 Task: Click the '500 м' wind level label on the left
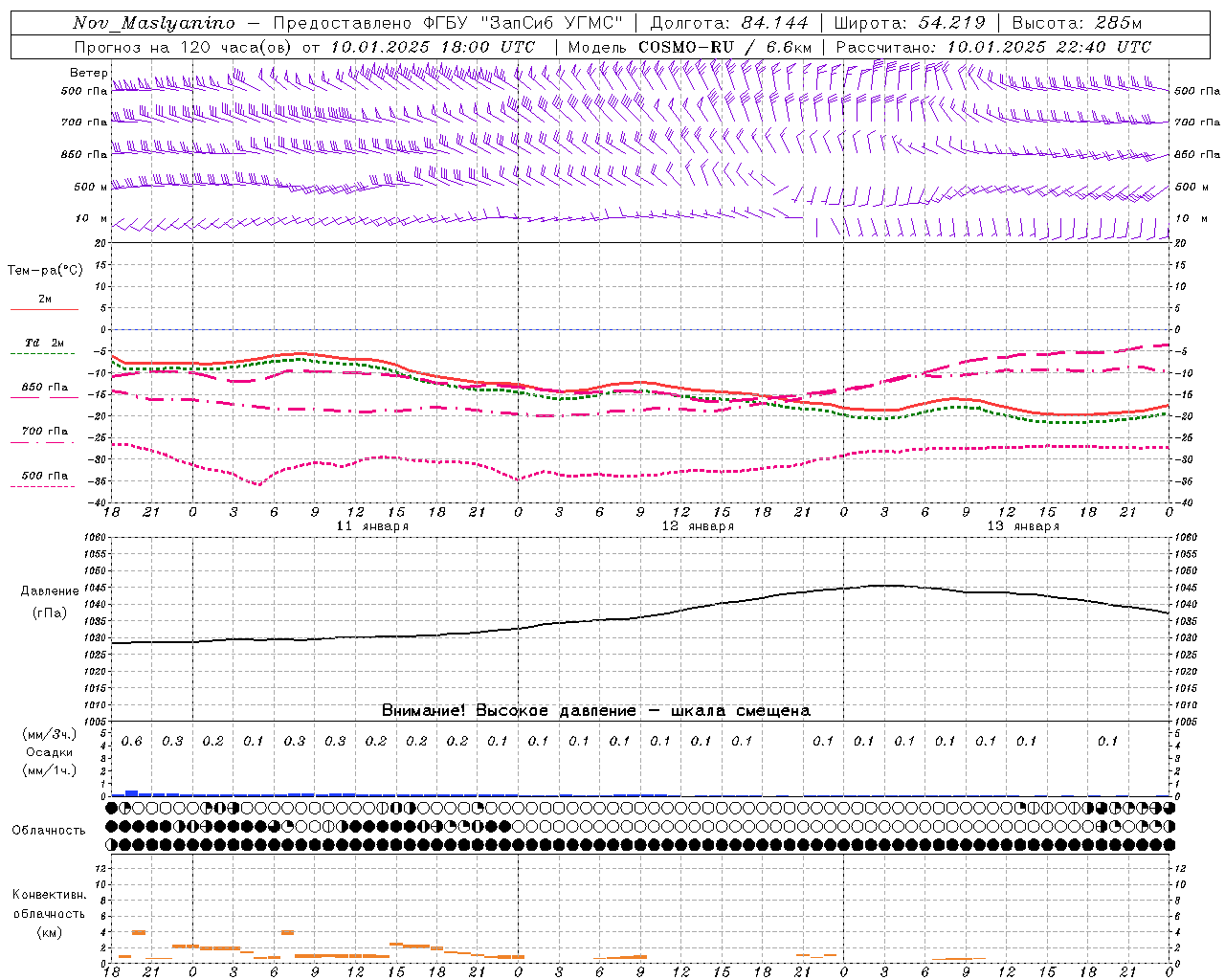click(x=91, y=187)
